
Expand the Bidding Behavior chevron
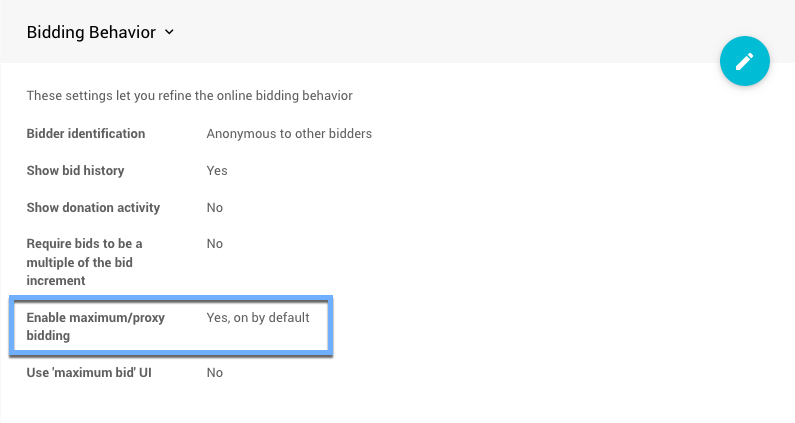169,32
